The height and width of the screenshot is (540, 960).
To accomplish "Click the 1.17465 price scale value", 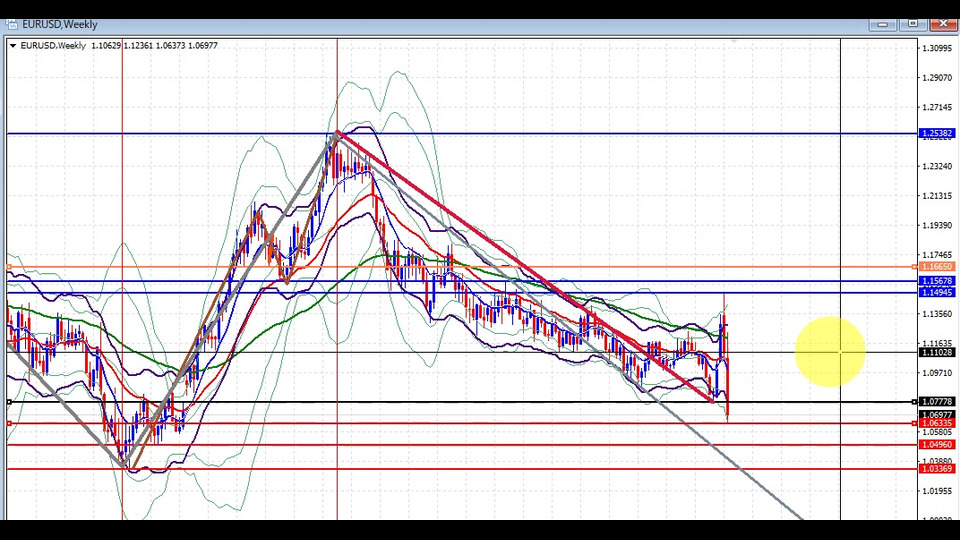I will click(937, 255).
